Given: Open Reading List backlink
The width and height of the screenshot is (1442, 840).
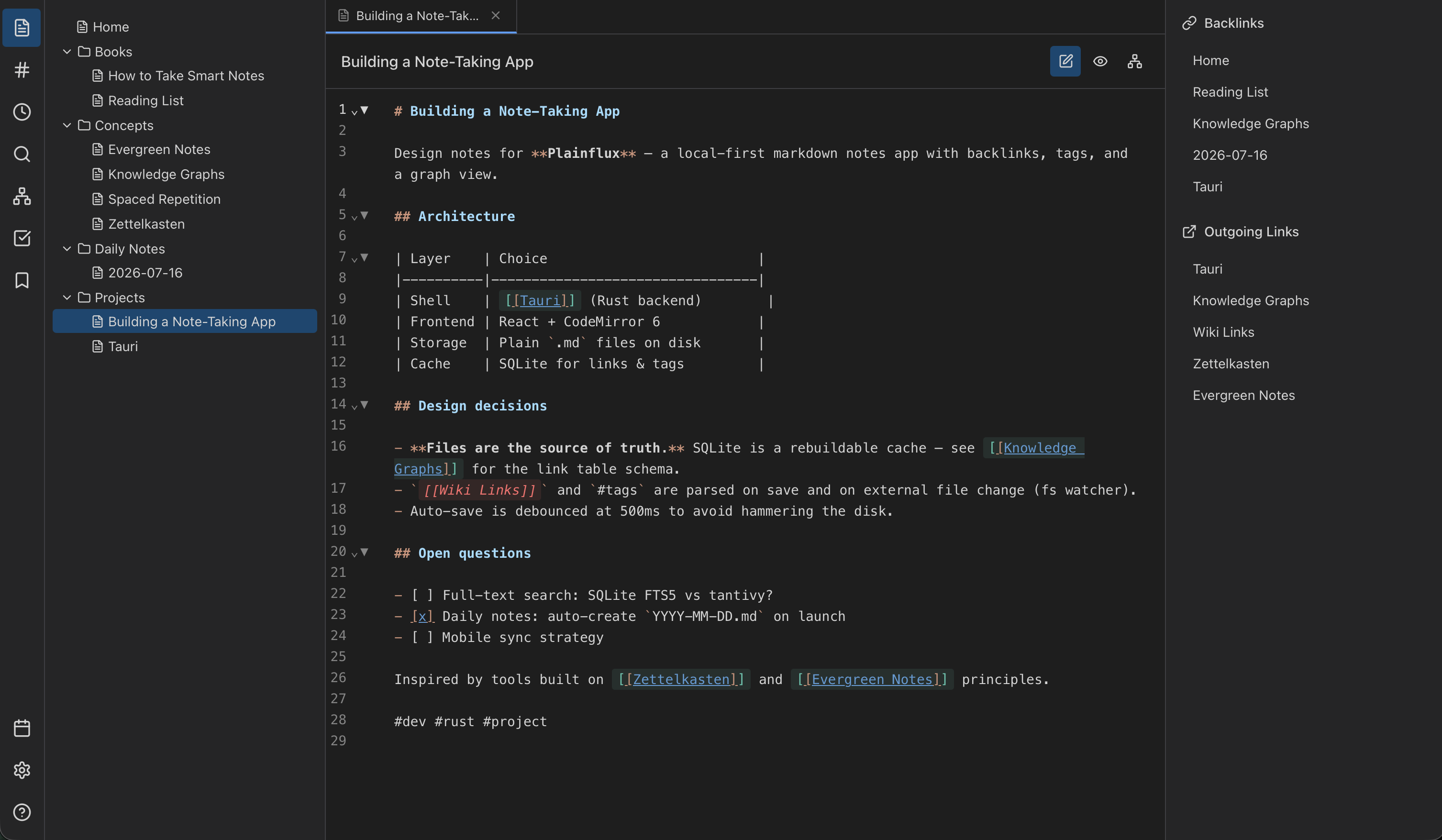Looking at the screenshot, I should (x=1230, y=92).
